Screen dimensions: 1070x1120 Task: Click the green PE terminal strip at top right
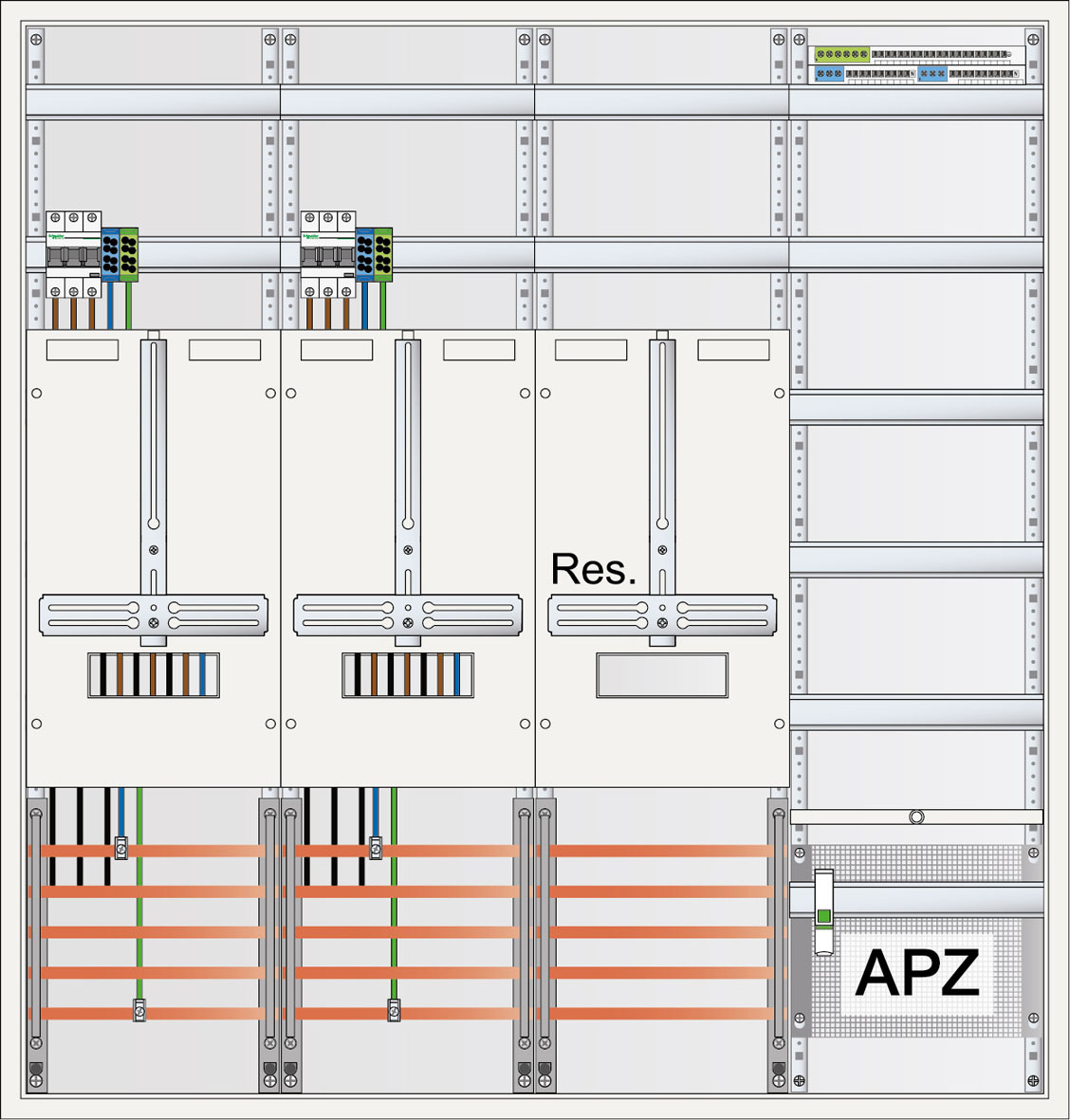pos(841,55)
